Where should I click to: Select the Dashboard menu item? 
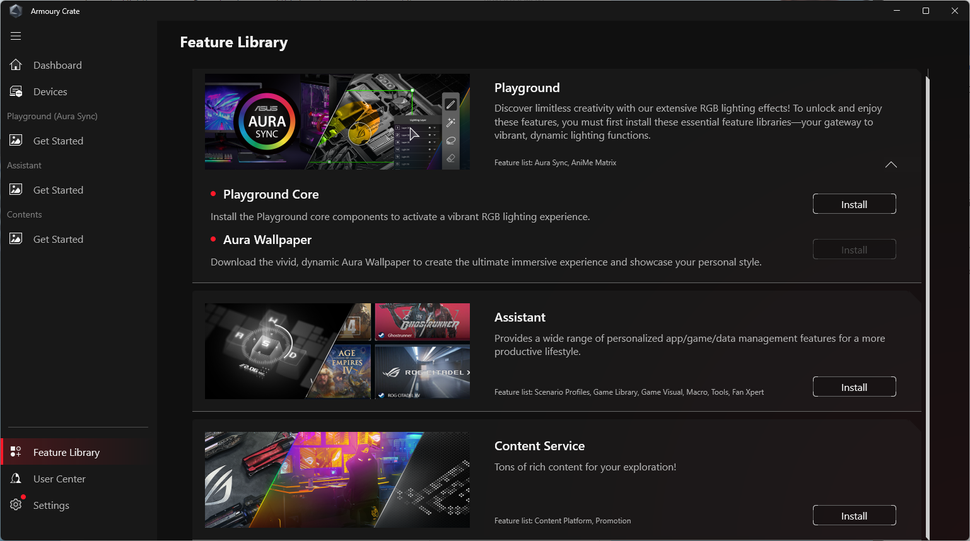pyautogui.click(x=57, y=65)
